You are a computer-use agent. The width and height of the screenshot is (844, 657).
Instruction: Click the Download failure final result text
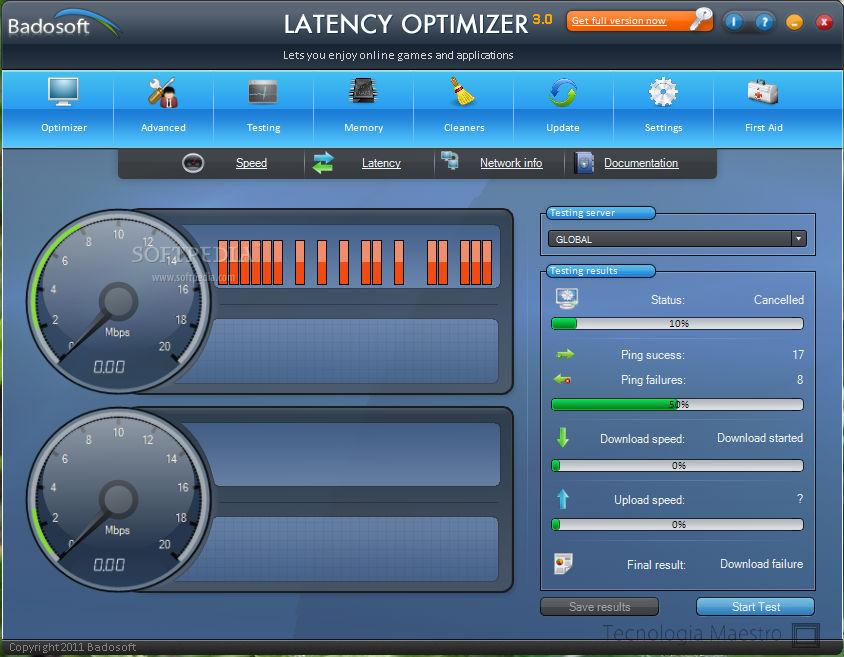pos(761,563)
